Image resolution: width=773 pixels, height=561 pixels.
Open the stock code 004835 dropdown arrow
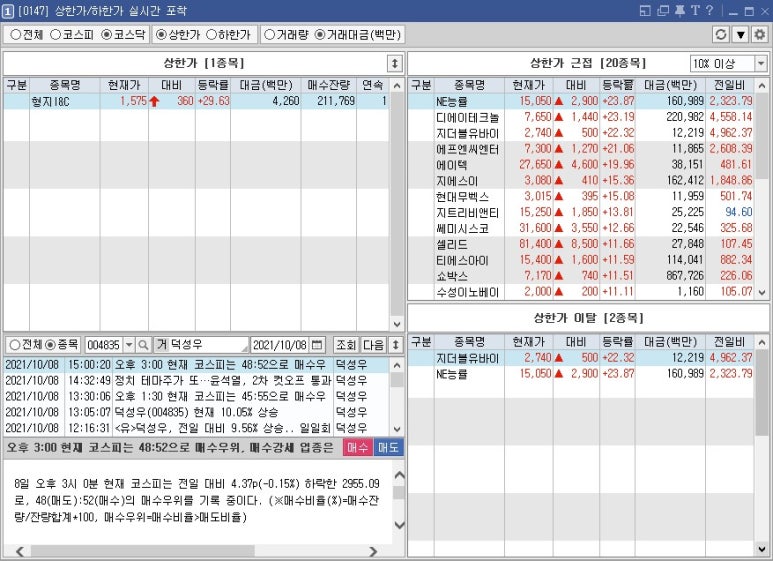[129, 345]
